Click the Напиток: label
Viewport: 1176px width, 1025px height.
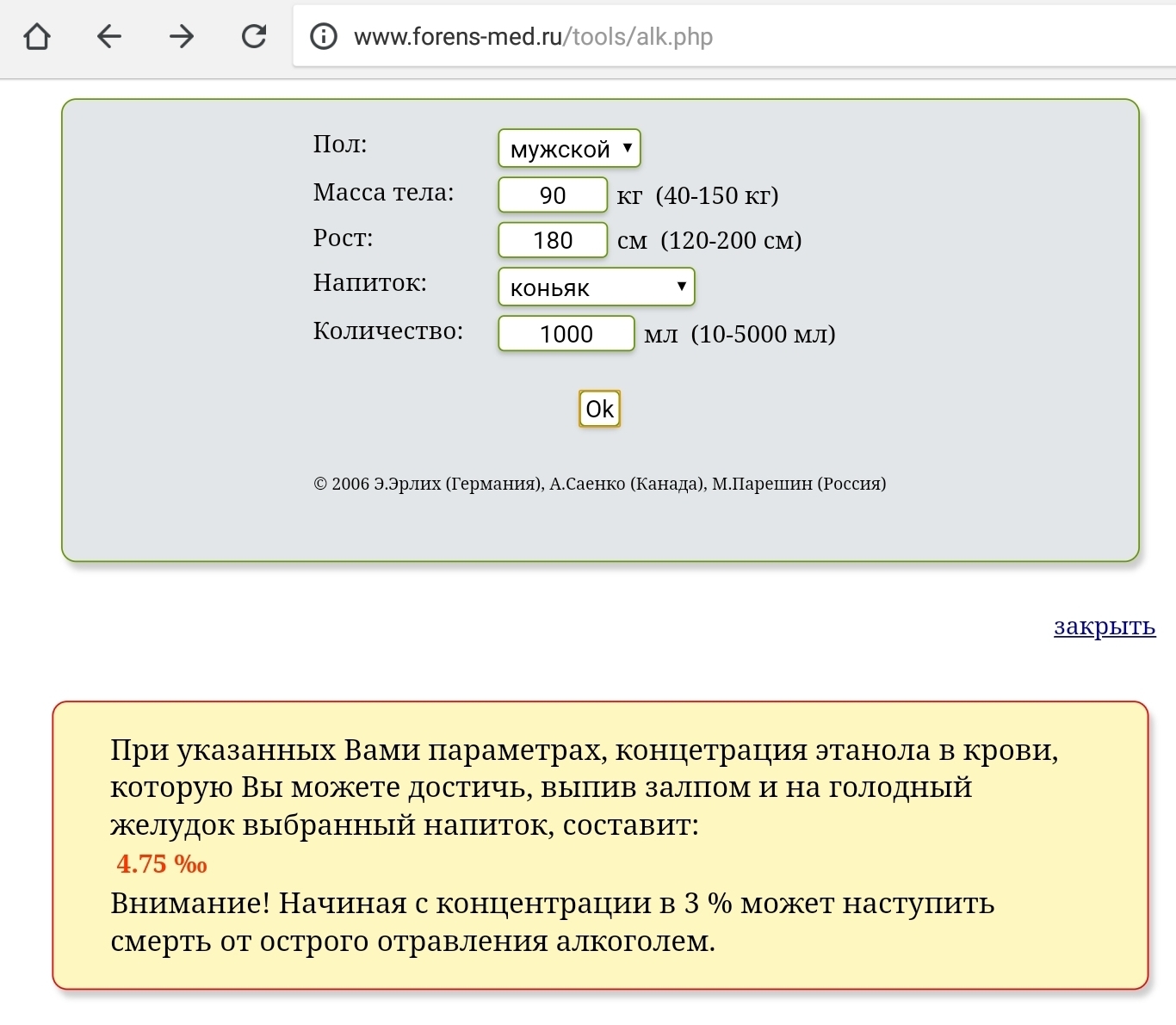coord(370,282)
